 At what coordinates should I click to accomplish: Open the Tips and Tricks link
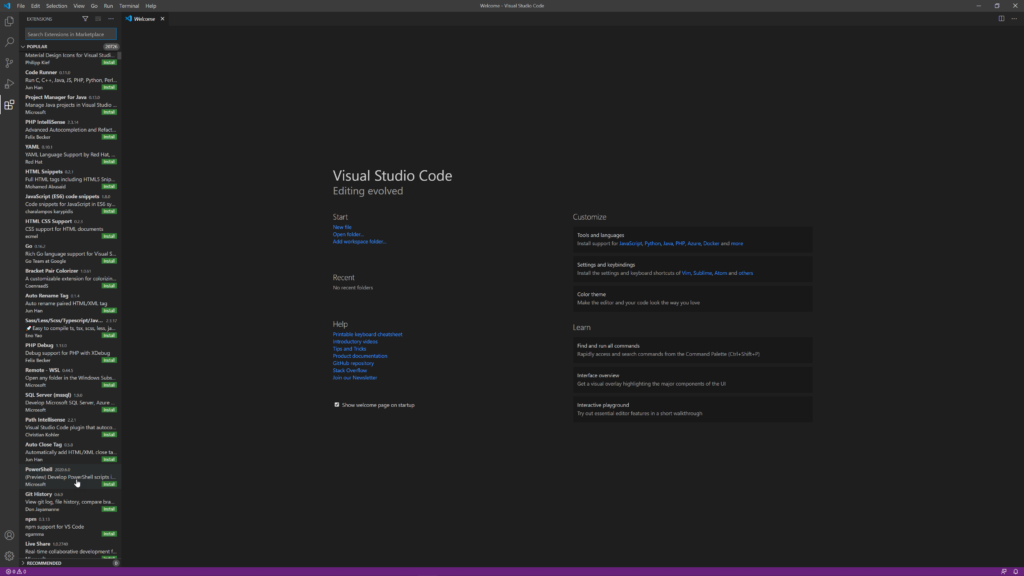tap(349, 349)
